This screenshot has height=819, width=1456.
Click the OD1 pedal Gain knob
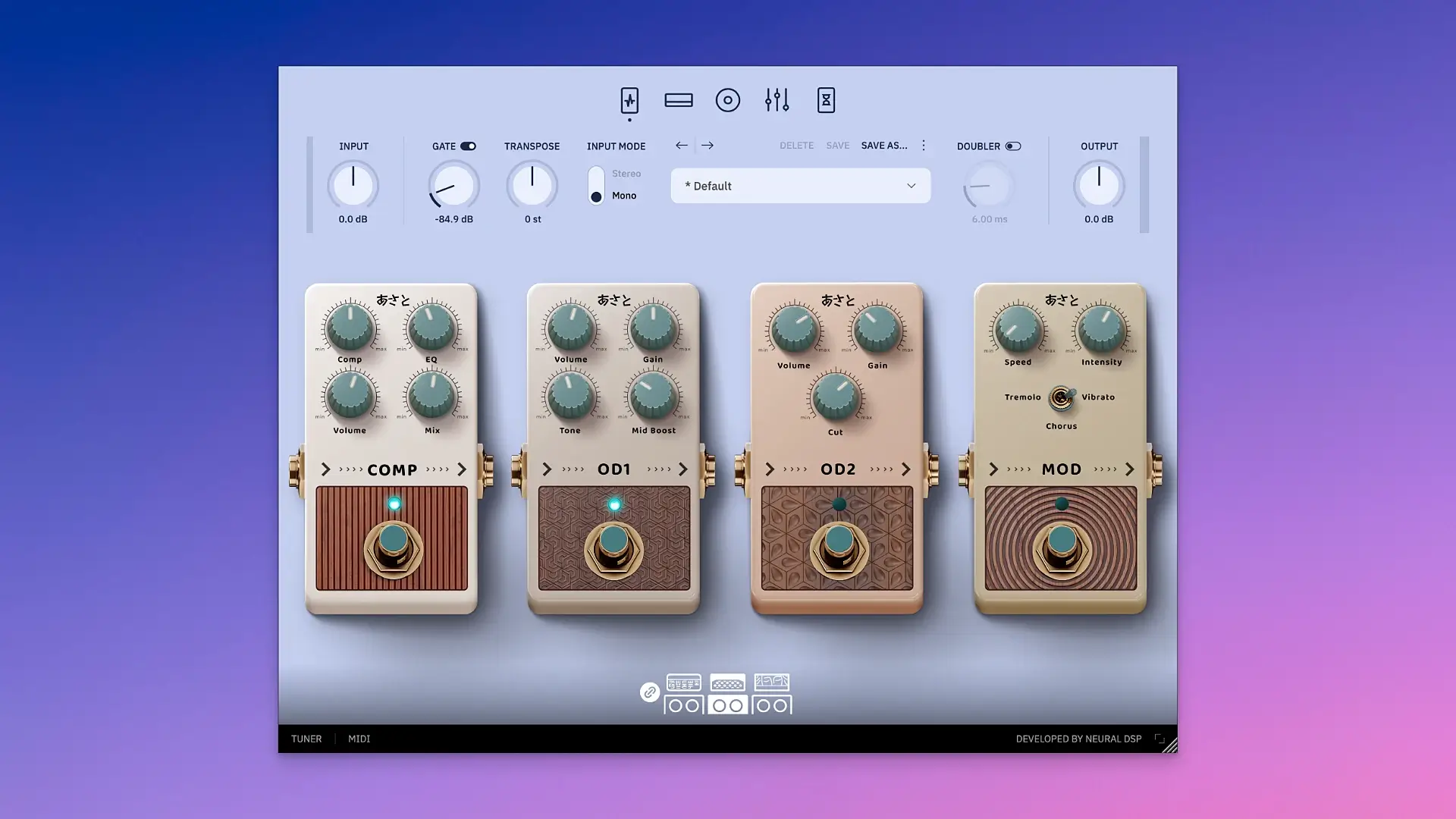tap(653, 327)
